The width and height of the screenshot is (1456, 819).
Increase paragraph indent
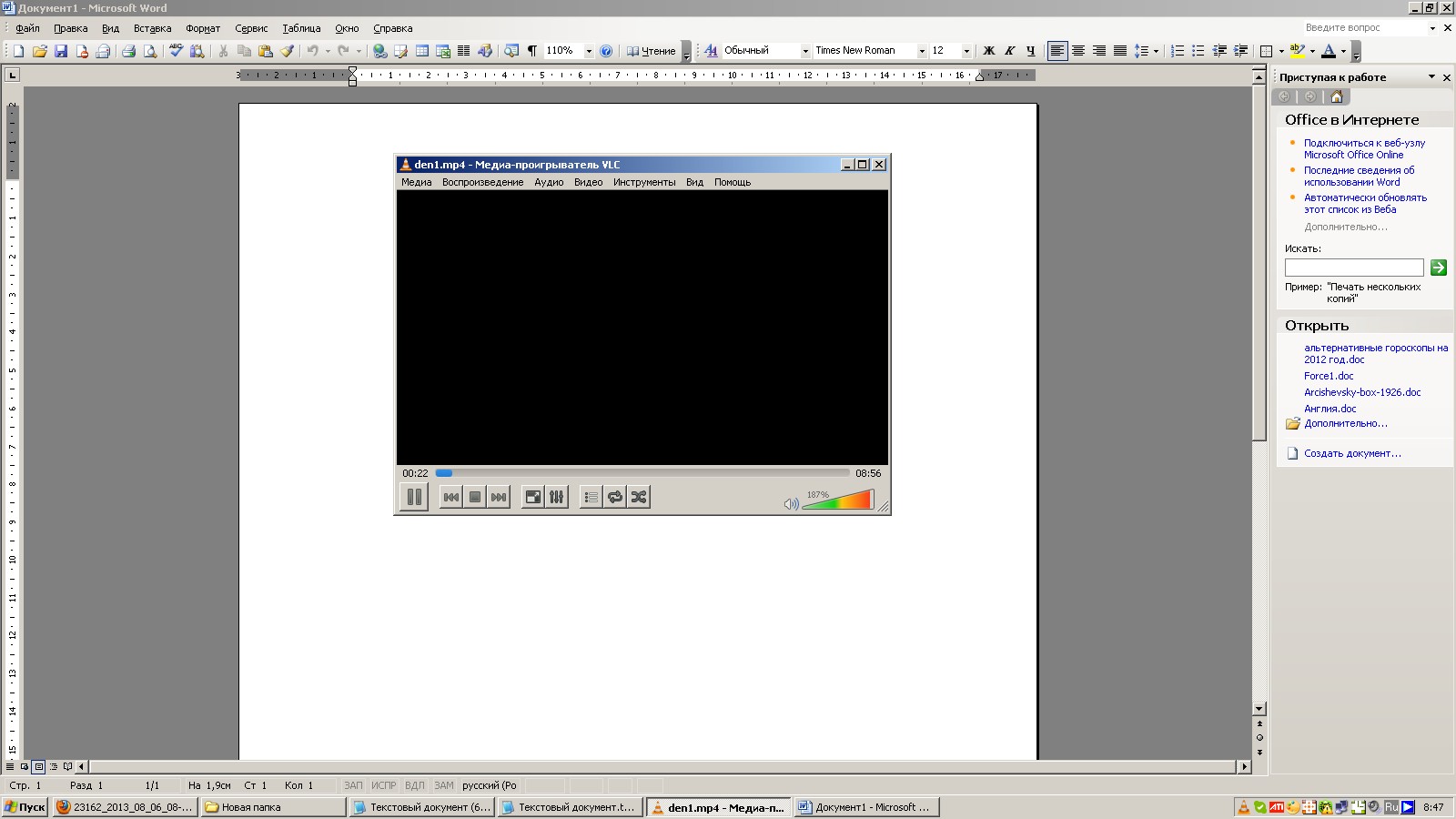pos(1240,51)
